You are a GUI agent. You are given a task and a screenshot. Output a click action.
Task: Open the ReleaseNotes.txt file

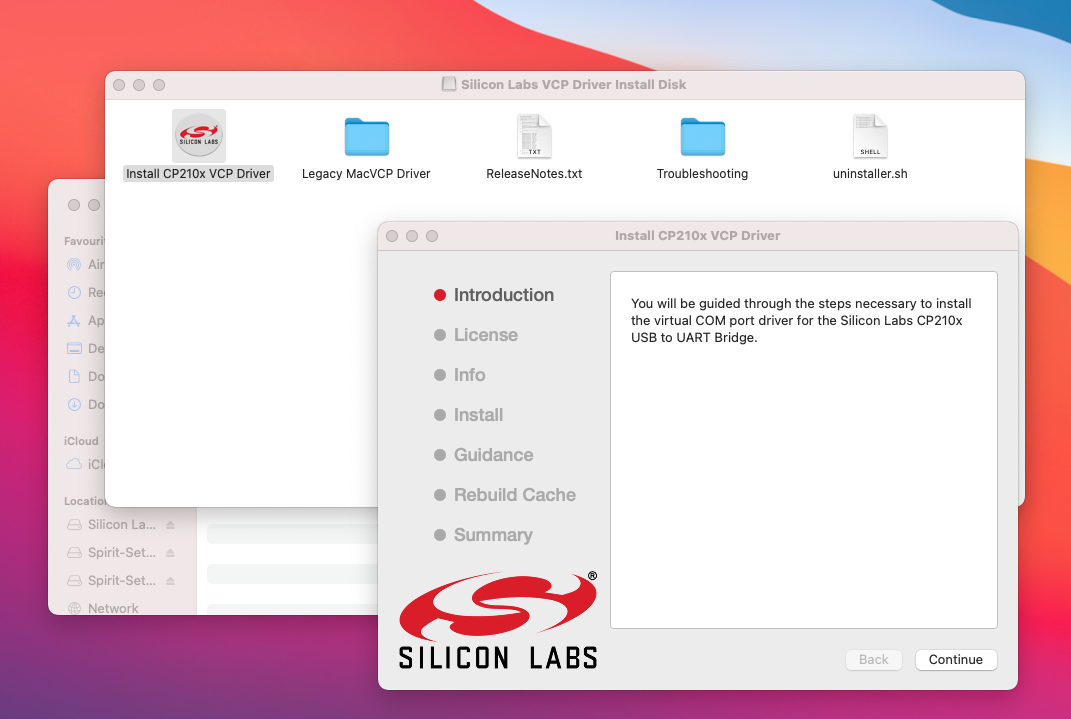pyautogui.click(x=534, y=137)
